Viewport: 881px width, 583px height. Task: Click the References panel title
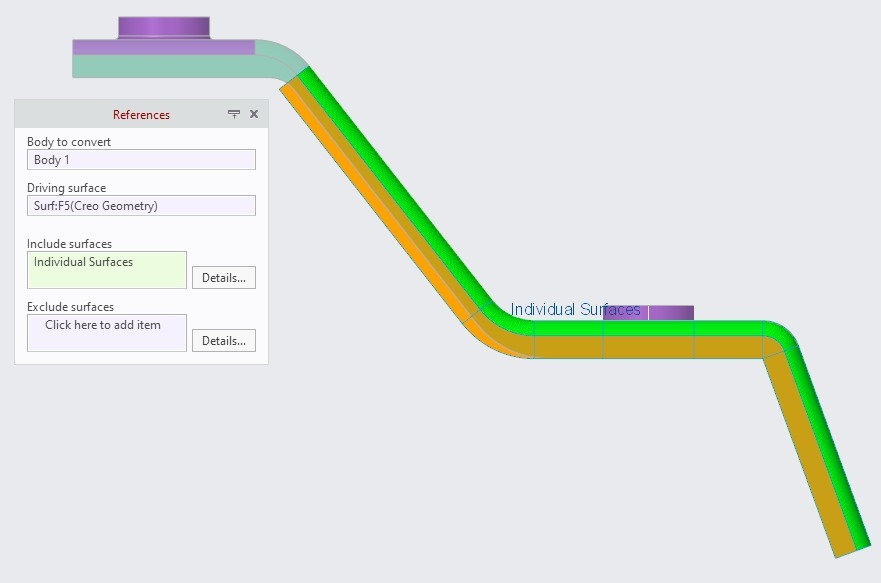[x=141, y=115]
